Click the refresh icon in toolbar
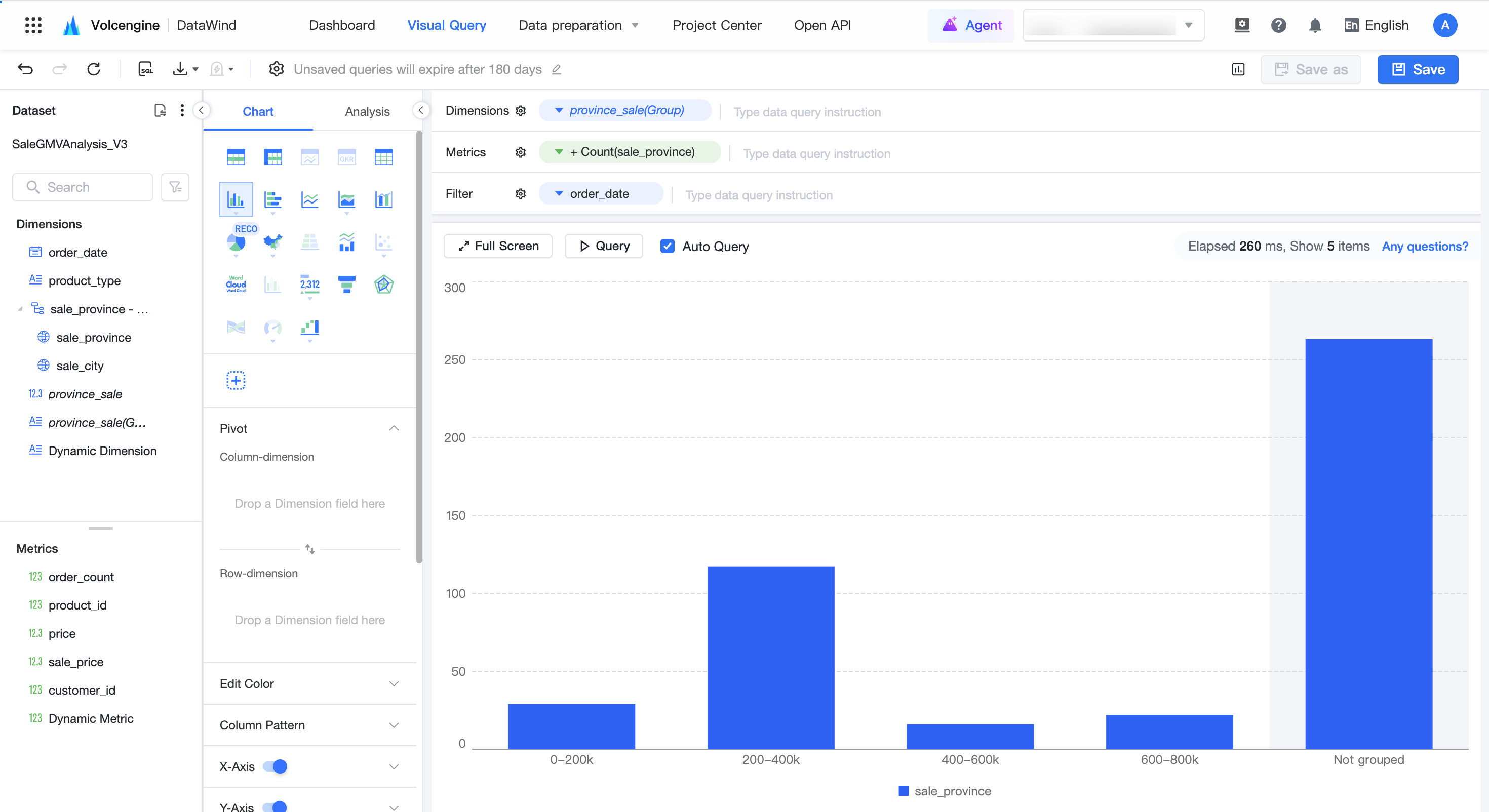Image resolution: width=1489 pixels, height=812 pixels. pyautogui.click(x=94, y=69)
